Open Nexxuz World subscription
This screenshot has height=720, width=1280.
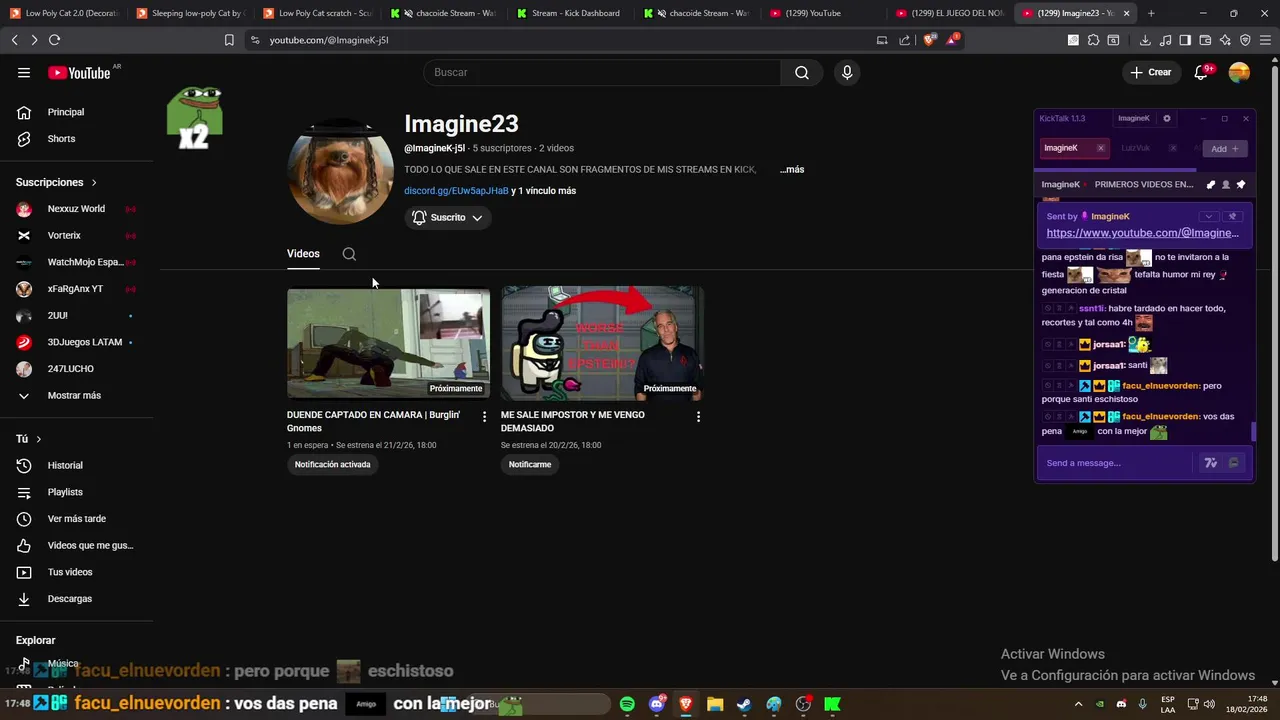pyautogui.click(x=76, y=209)
